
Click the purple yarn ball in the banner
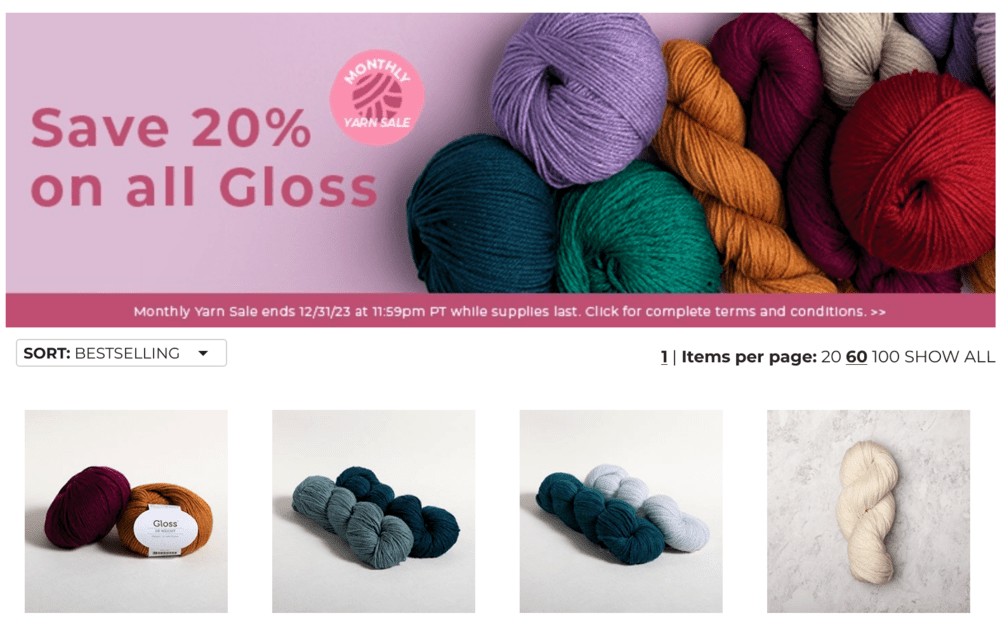pos(579,96)
